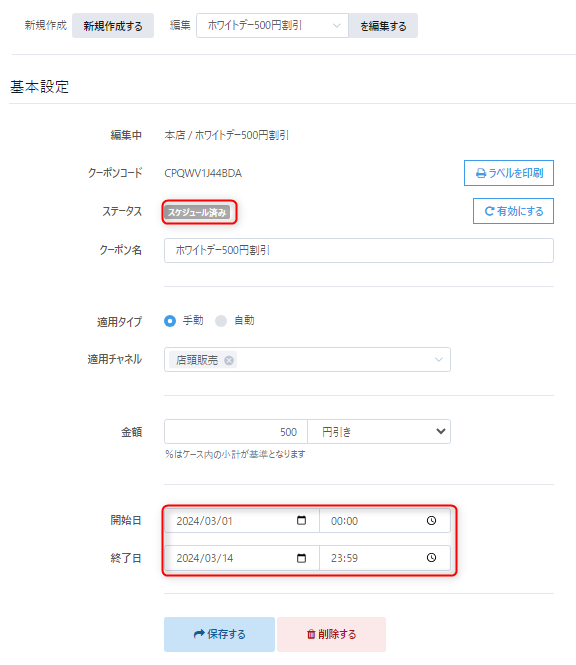Open the calendar picker for 開始日
The height and width of the screenshot is (665, 576).
coord(302,520)
